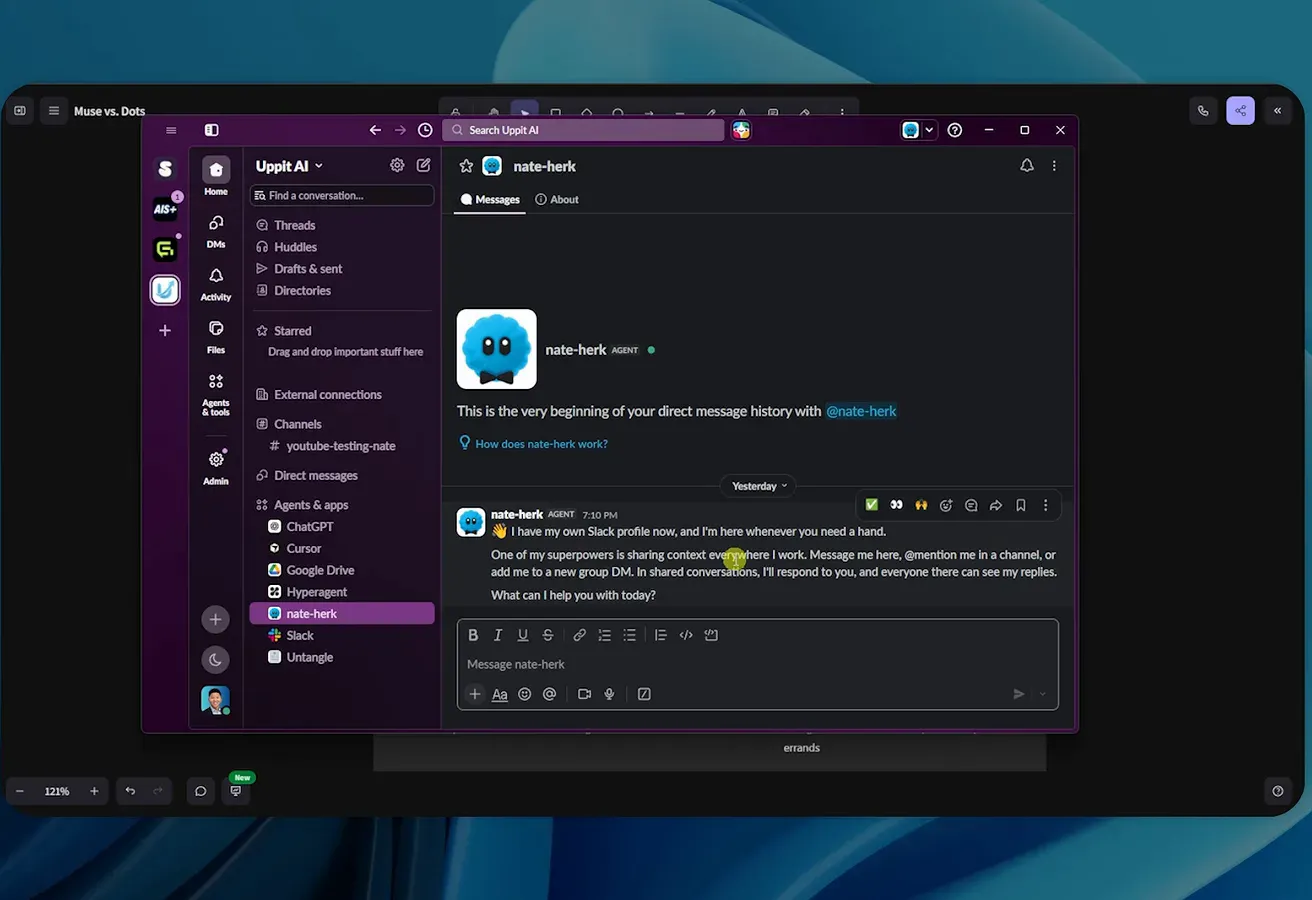Select the Messages tab
This screenshot has width=1312, height=900.
click(x=490, y=200)
